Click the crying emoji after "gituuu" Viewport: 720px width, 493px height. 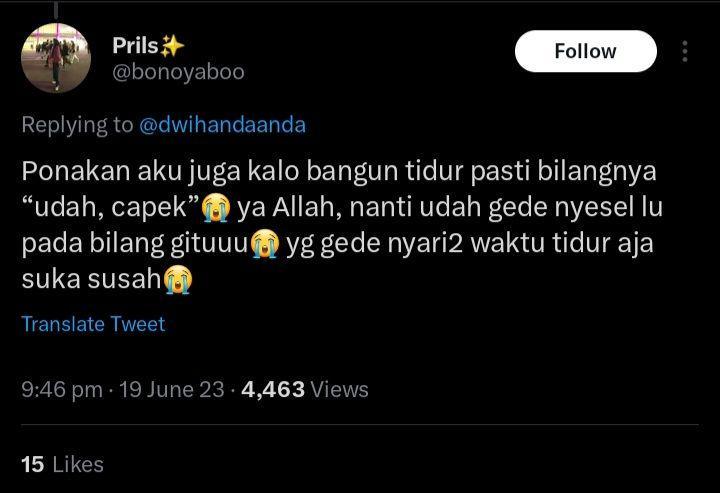click(x=265, y=244)
